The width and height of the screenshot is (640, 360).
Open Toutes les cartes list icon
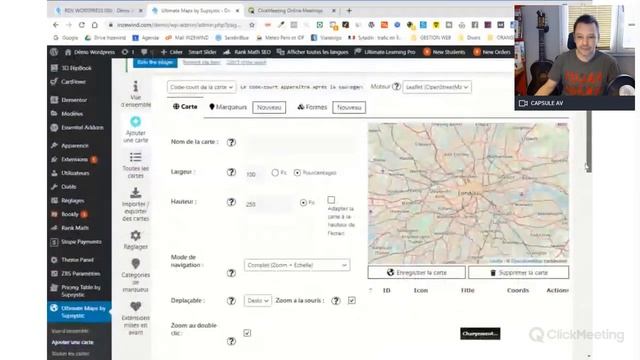(x=136, y=157)
